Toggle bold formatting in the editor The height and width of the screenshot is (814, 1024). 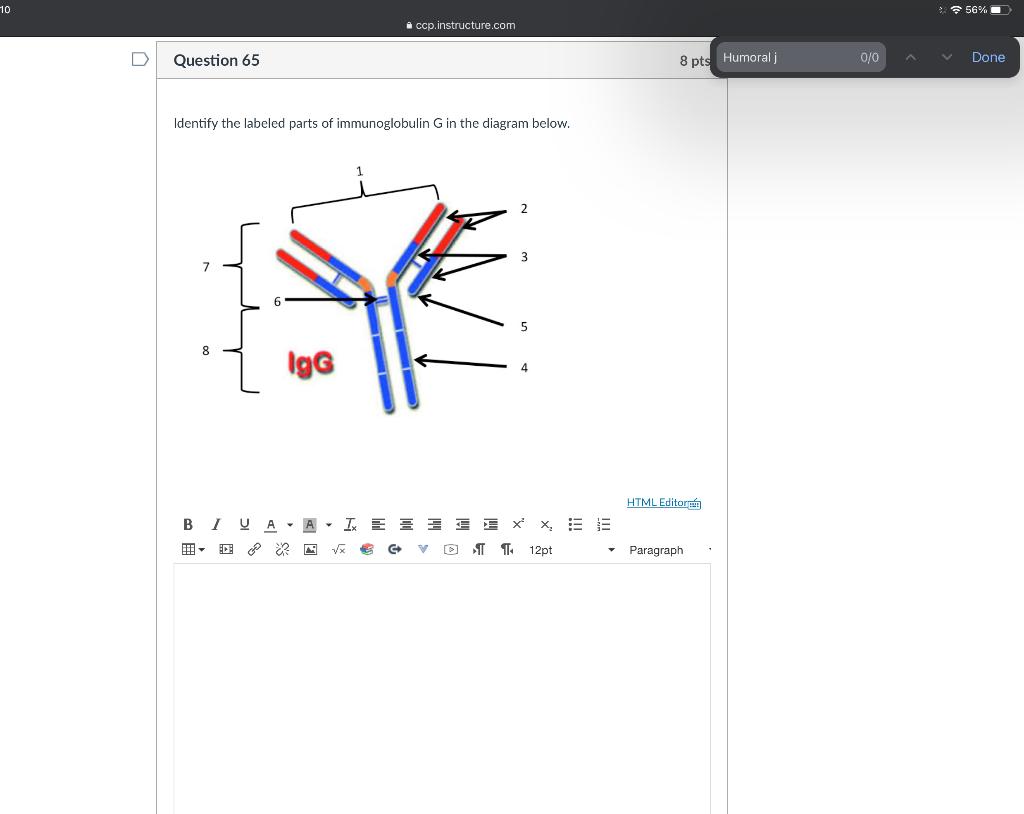(x=188, y=524)
